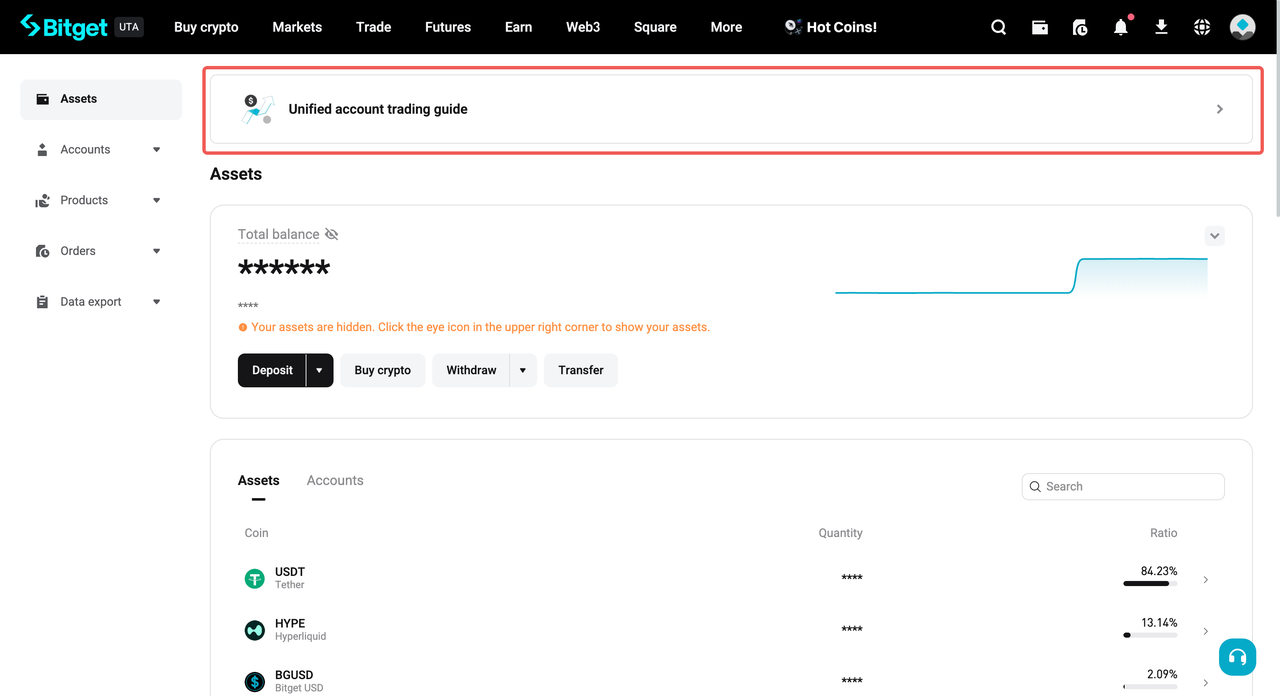Viewport: 1280px width, 696px height.
Task: Expand the Accounts sidebar menu arrow
Action: coord(156,150)
